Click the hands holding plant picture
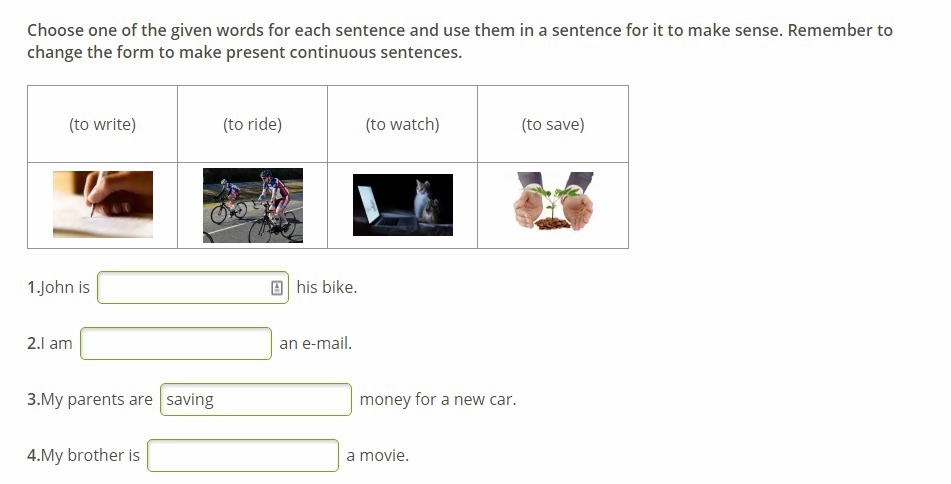The image size is (951, 484). point(553,203)
